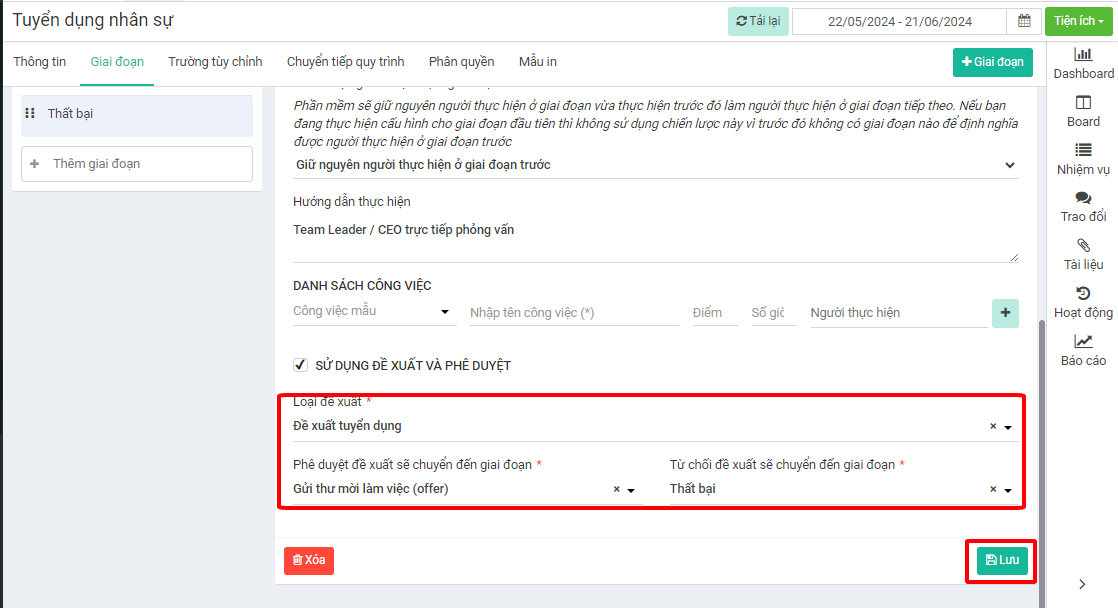Open the Nhiệm vụ list icon
This screenshot has height=608, width=1118.
pos(1083,150)
